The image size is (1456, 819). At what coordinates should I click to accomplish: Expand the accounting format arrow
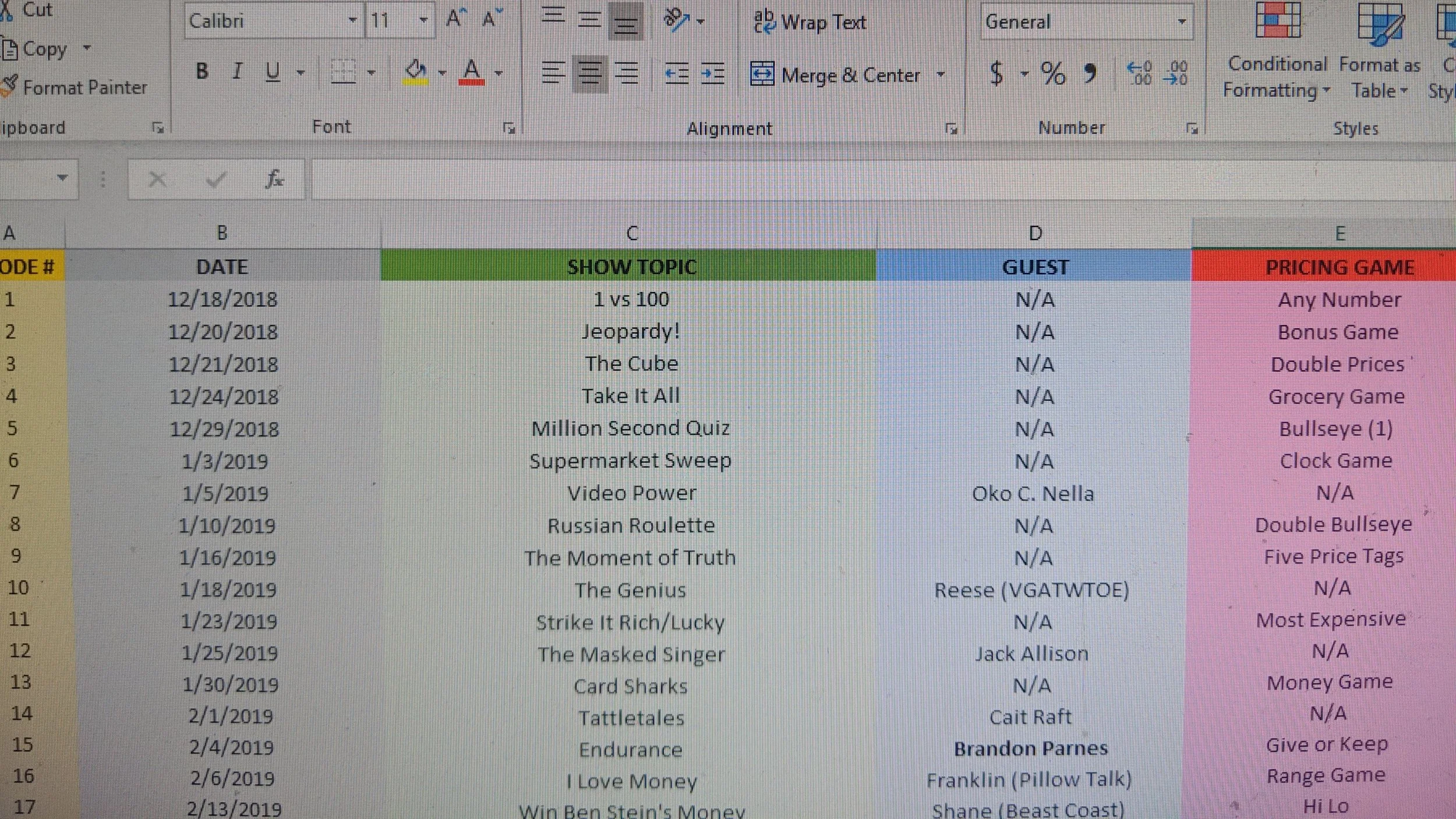[1024, 74]
